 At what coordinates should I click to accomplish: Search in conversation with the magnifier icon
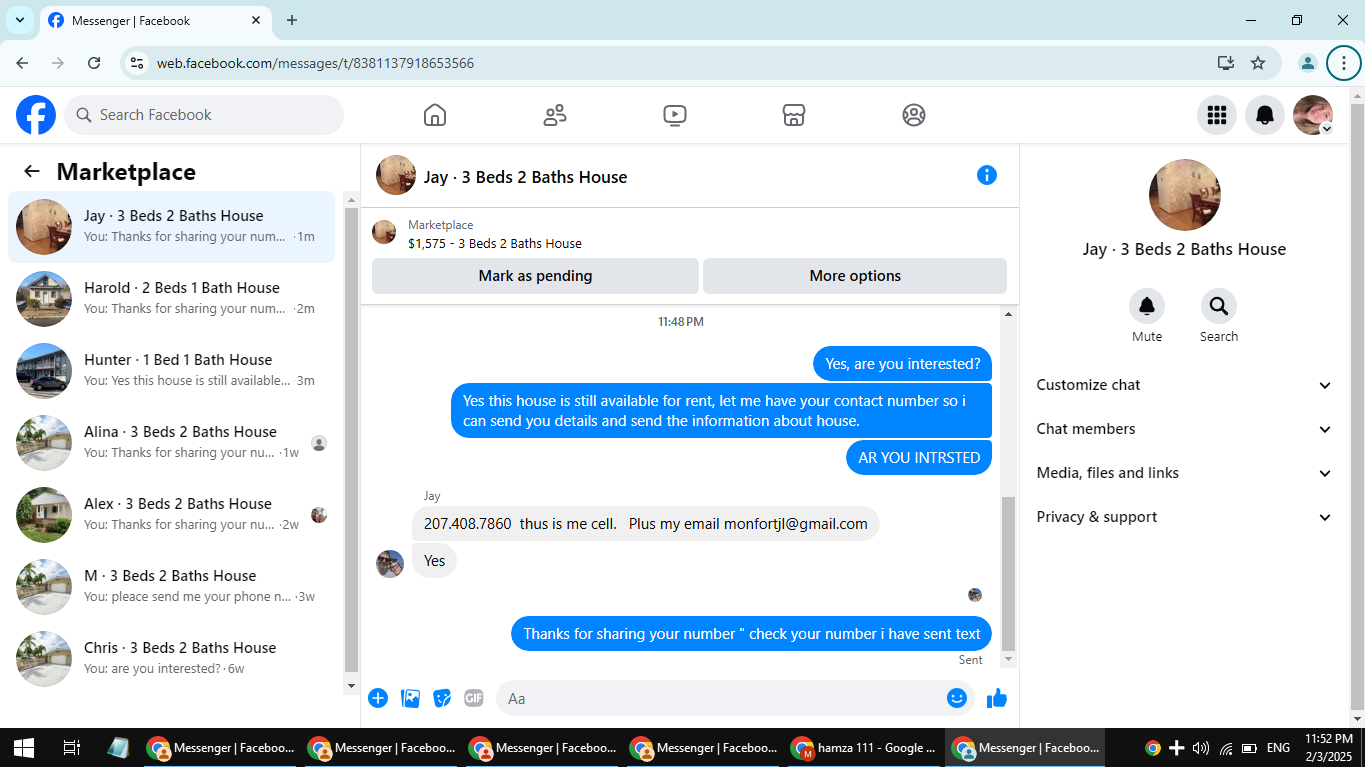coord(1219,306)
